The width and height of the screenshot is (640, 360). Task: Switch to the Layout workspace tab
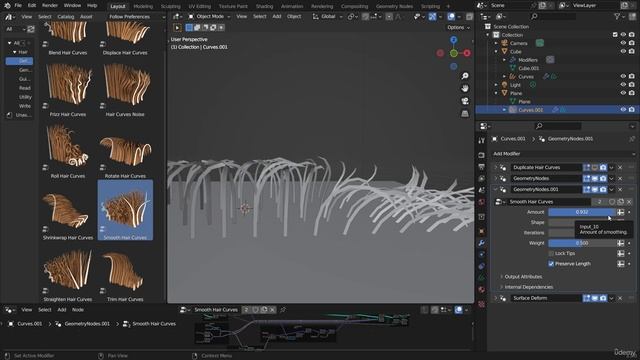118,6
